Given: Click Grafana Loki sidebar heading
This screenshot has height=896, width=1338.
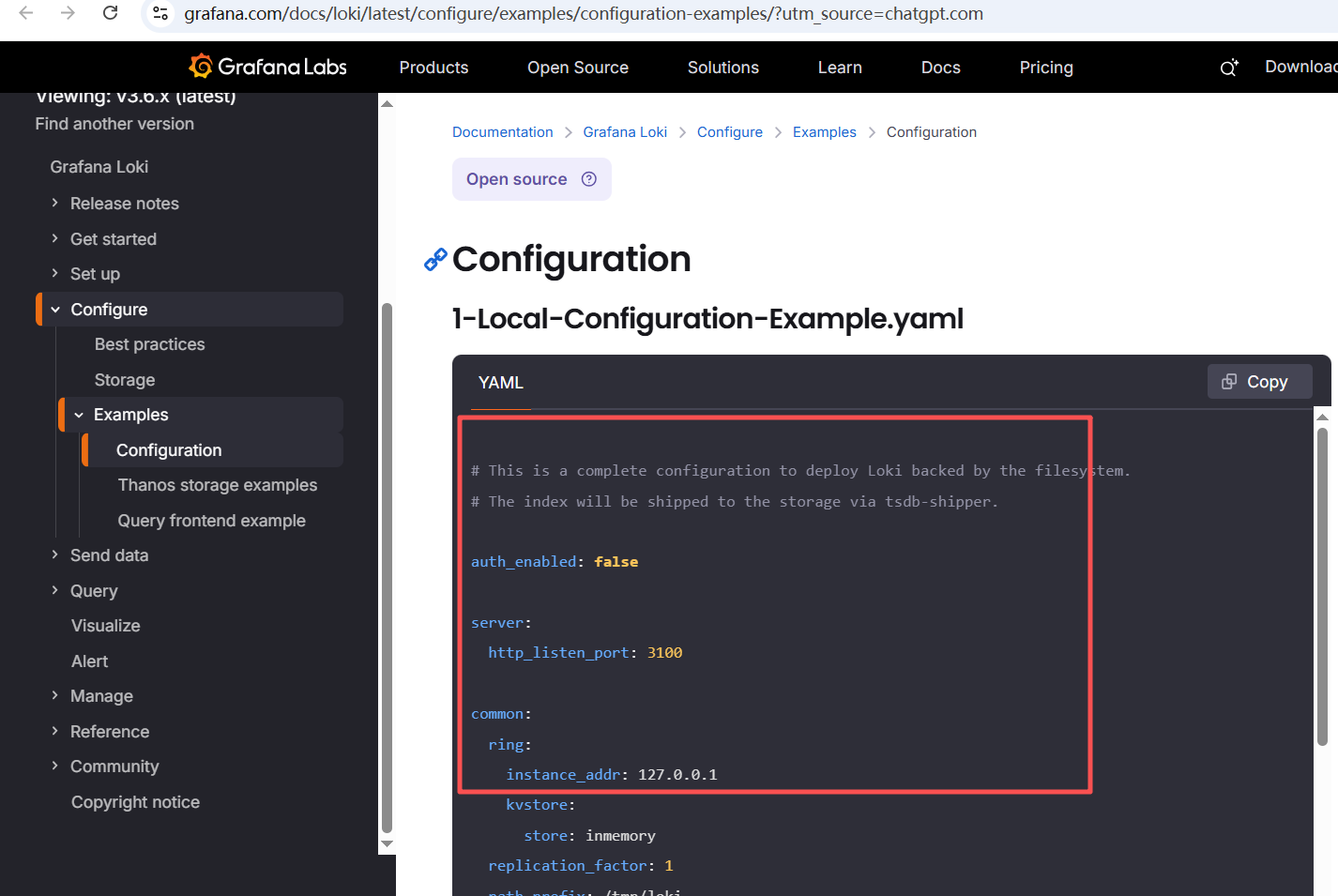Looking at the screenshot, I should [99, 167].
